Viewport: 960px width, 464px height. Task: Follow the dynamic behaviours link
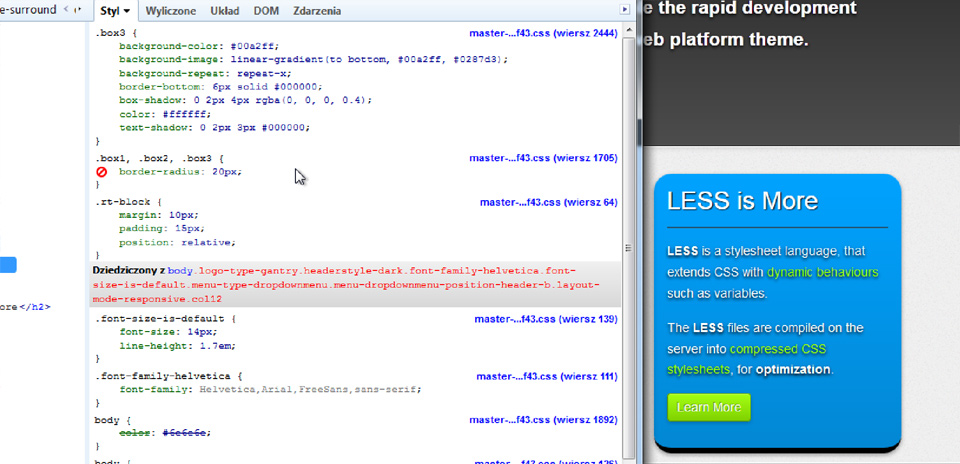coord(822,272)
